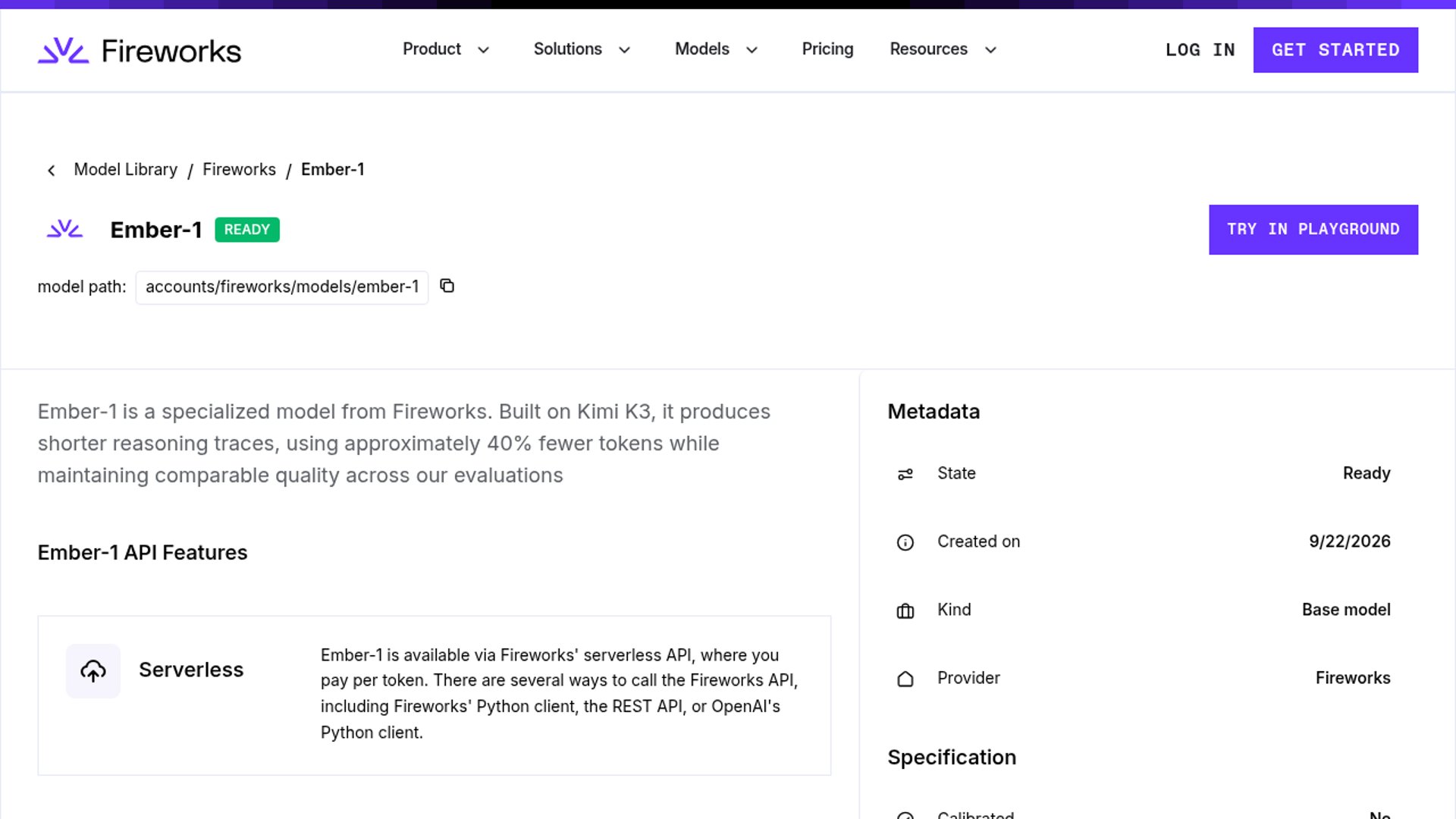Open the Fireworks breadcrumb link
Screen dimensions: 1456x819
tap(239, 169)
